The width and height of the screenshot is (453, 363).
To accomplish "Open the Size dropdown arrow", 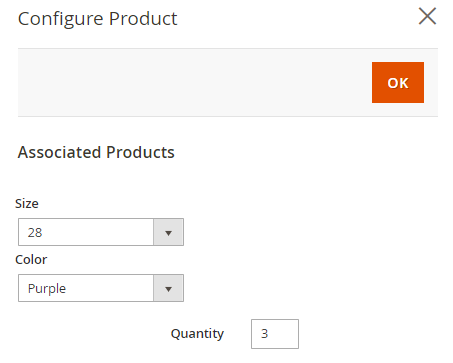I will [168, 232].
